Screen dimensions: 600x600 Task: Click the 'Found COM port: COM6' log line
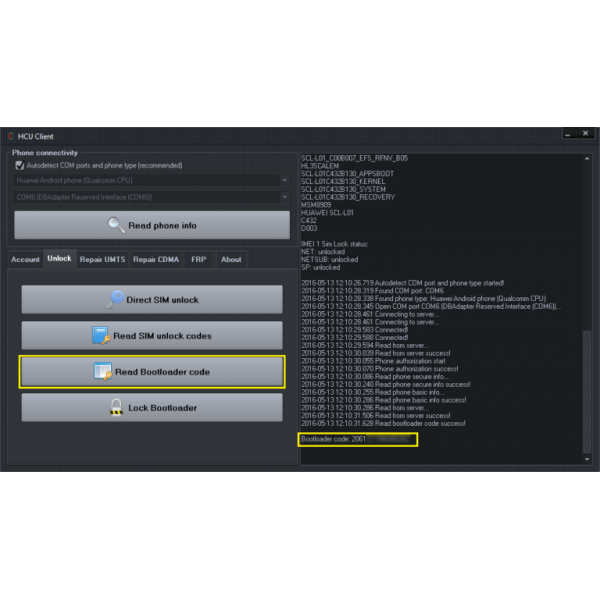click(x=372, y=291)
